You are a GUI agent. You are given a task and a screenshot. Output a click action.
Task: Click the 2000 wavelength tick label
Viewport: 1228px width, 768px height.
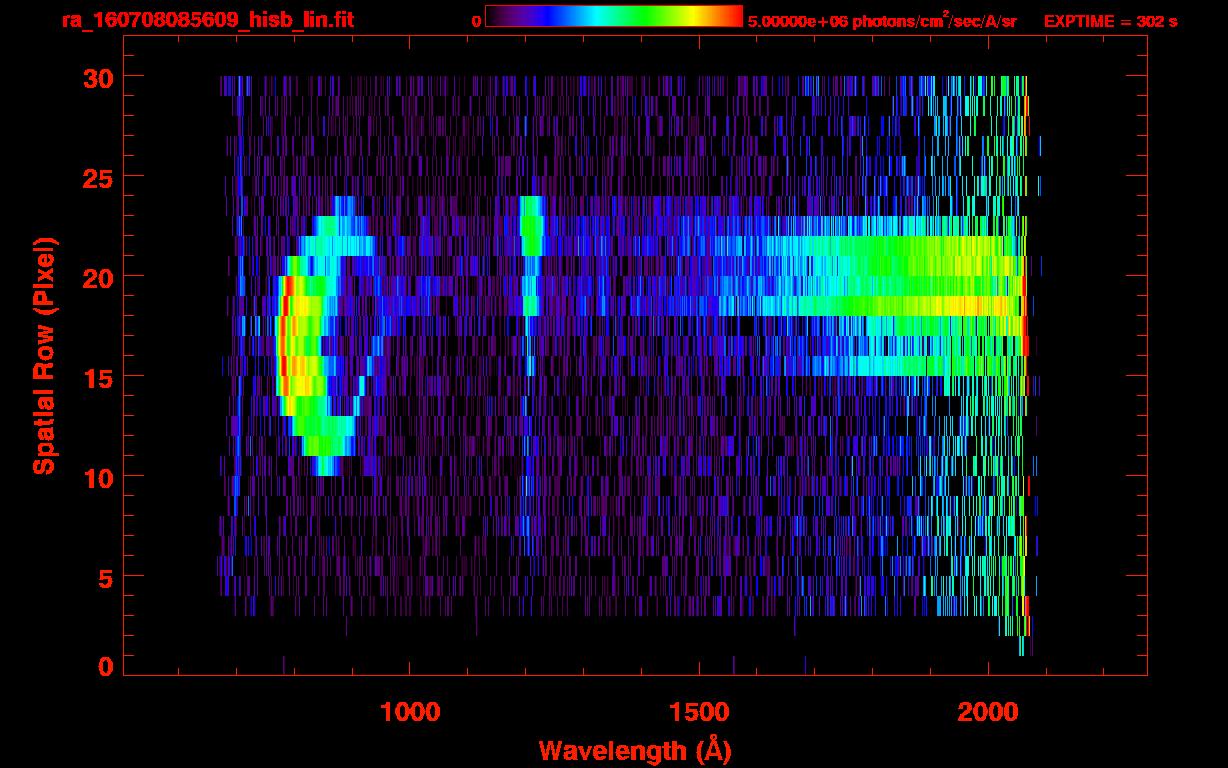(987, 712)
